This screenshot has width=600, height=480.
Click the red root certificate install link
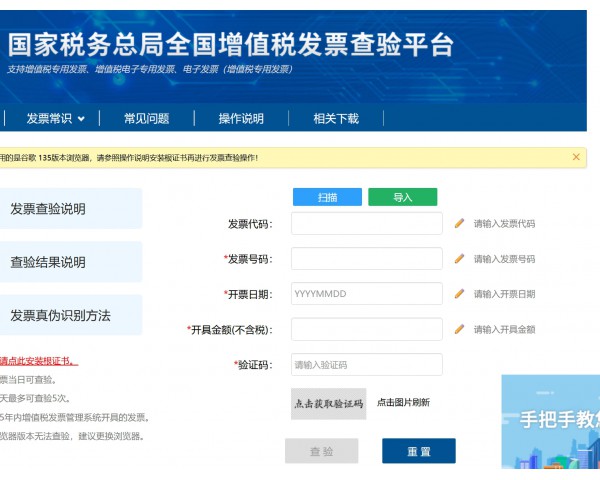(x=39, y=361)
